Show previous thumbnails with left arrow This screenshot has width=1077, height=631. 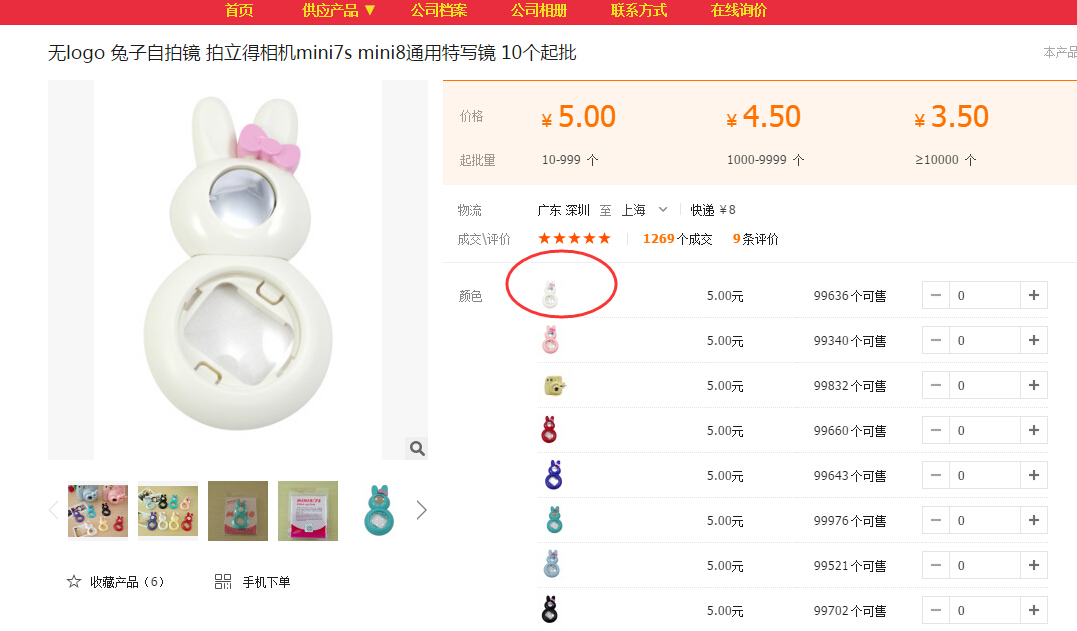pos(54,510)
